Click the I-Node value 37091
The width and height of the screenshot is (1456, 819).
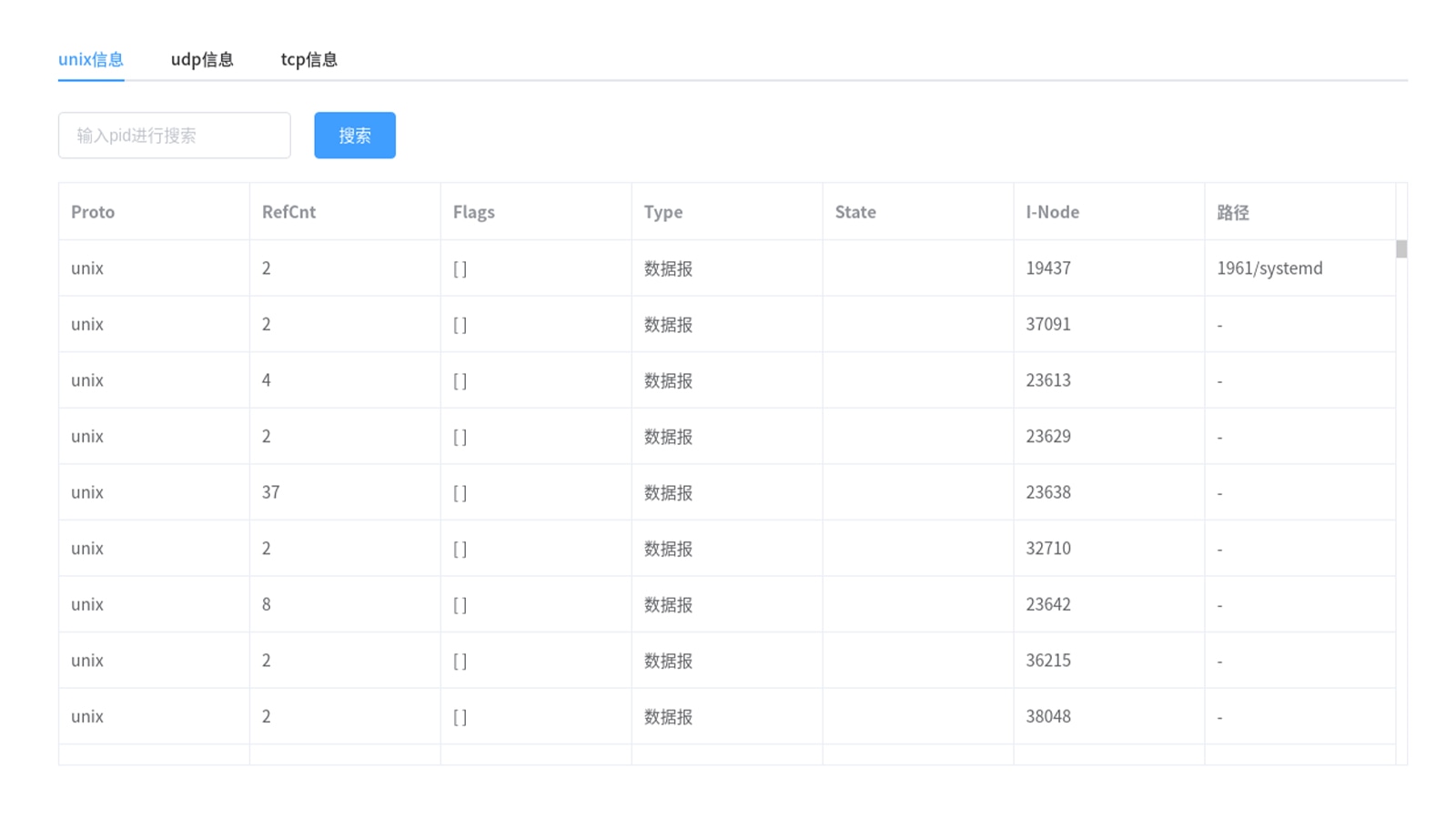[x=1048, y=324]
